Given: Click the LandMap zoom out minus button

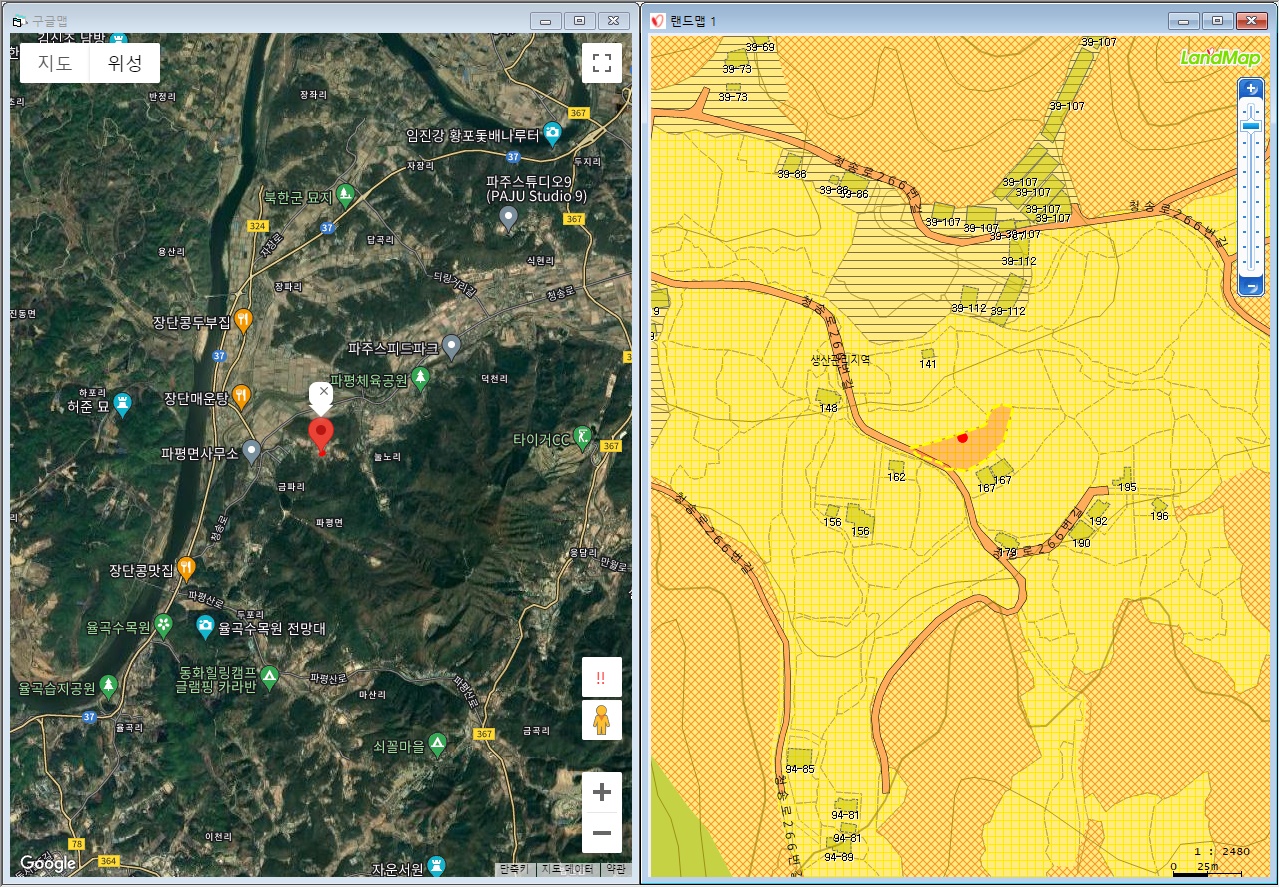Looking at the screenshot, I should coord(1250,287).
